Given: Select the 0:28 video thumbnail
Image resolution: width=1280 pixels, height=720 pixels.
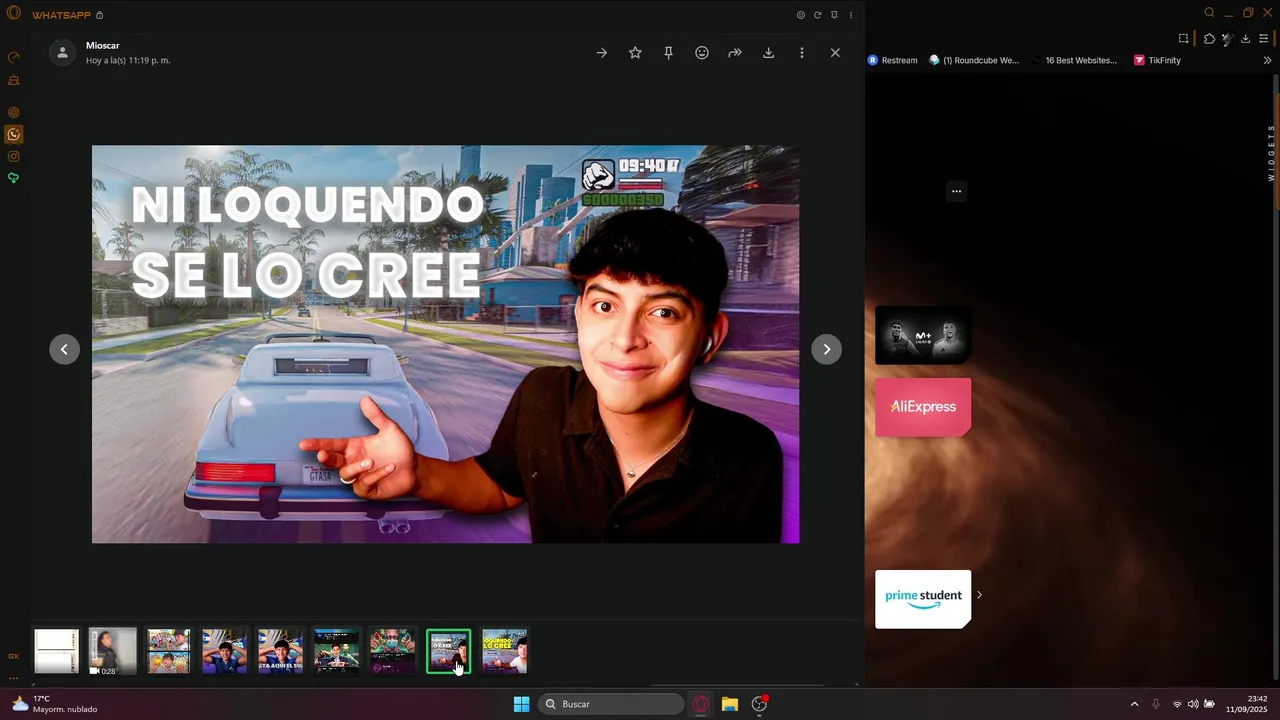Looking at the screenshot, I should click(x=112, y=651).
